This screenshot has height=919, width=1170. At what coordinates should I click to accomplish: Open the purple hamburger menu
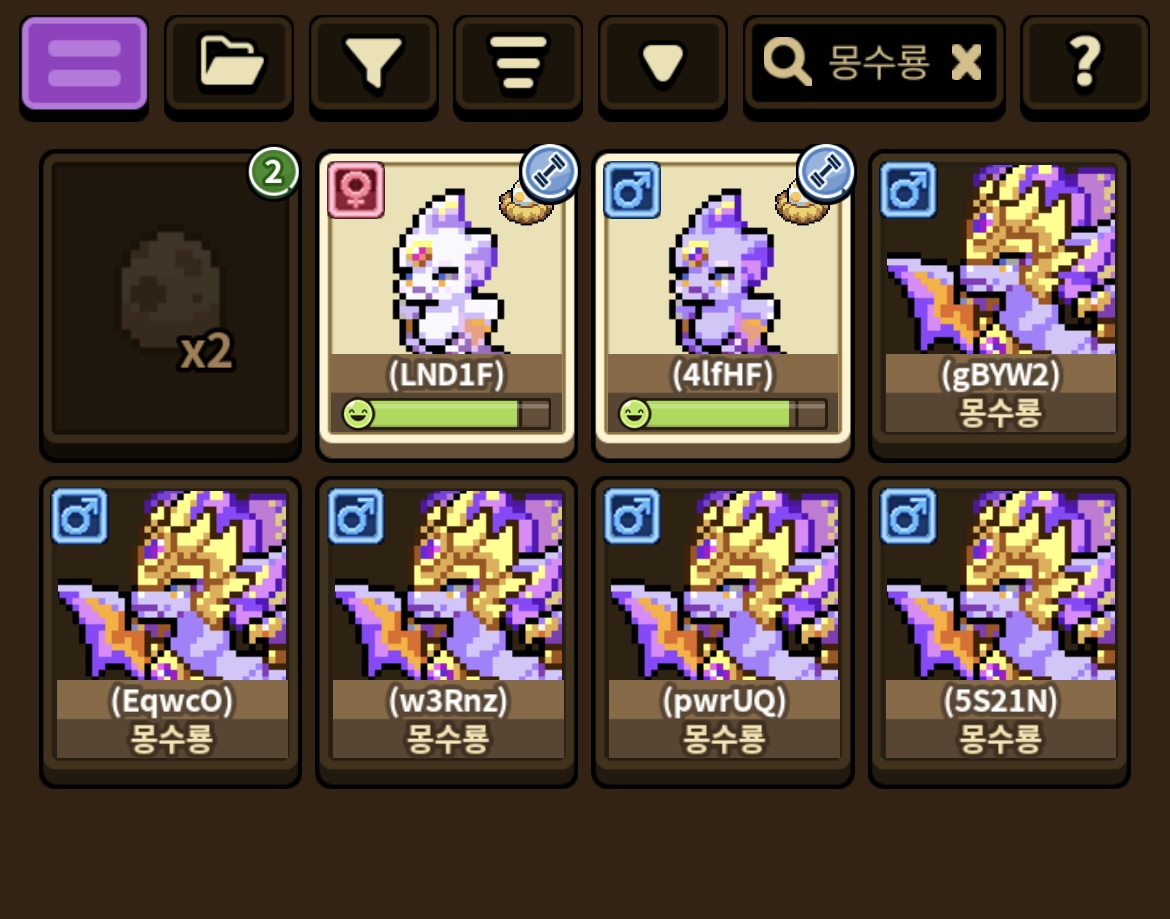pos(84,65)
